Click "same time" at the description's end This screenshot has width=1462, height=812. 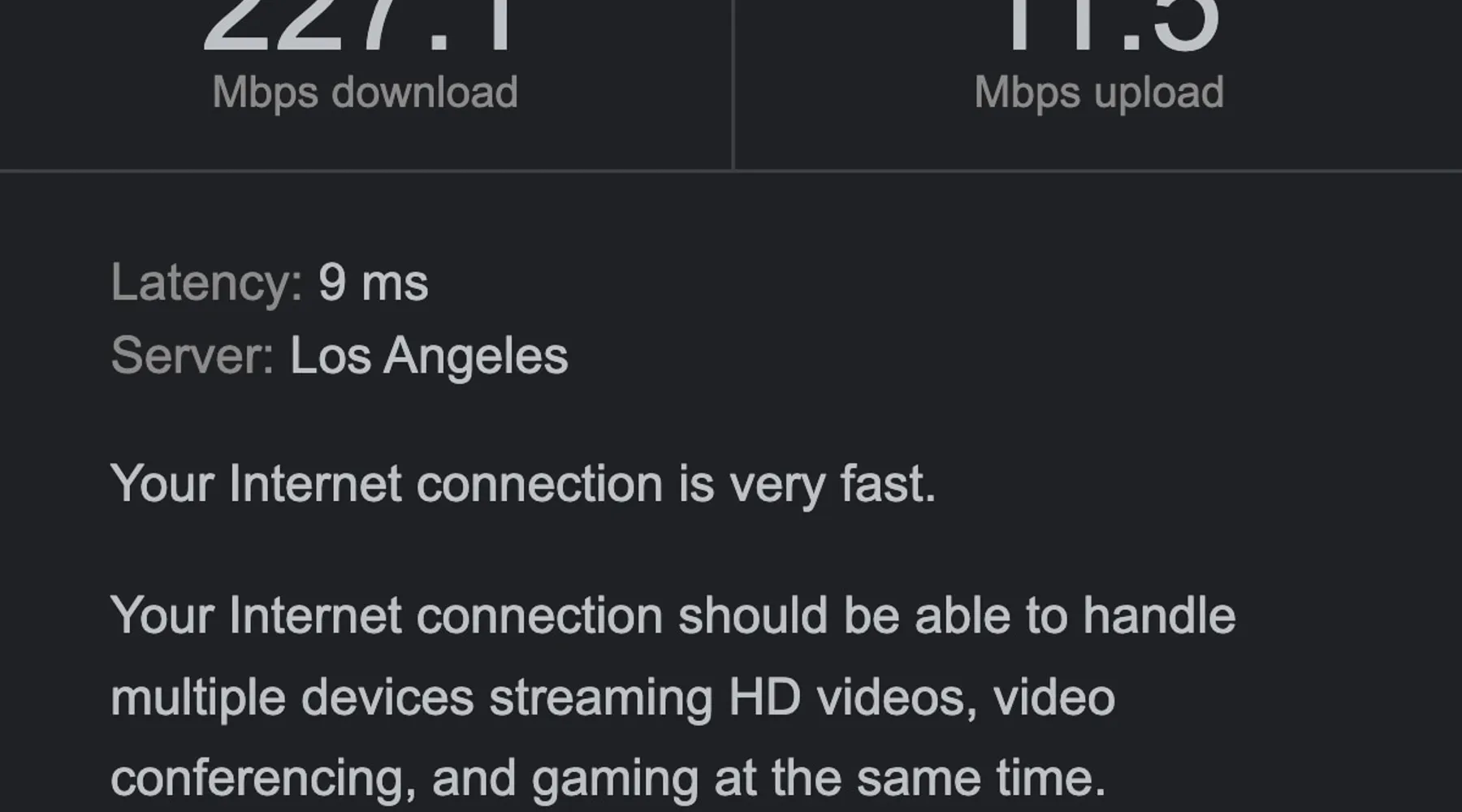tap(980, 778)
